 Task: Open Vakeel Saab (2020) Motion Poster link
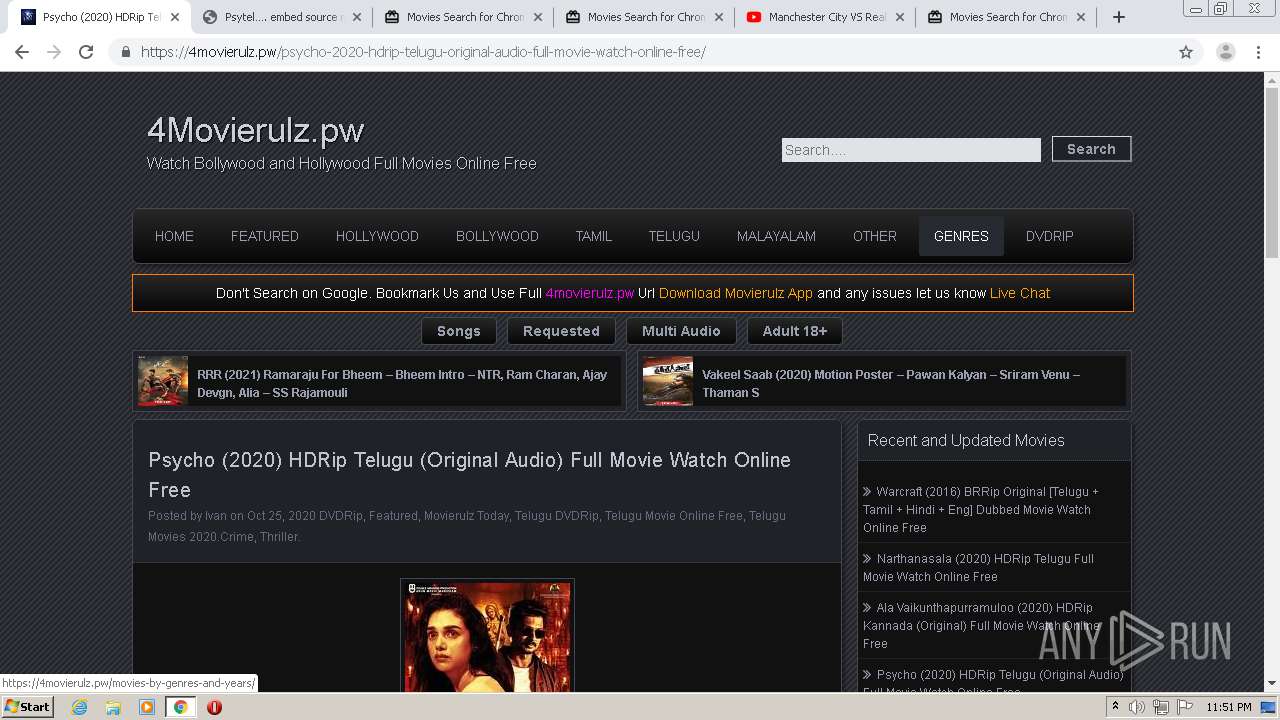coord(891,383)
